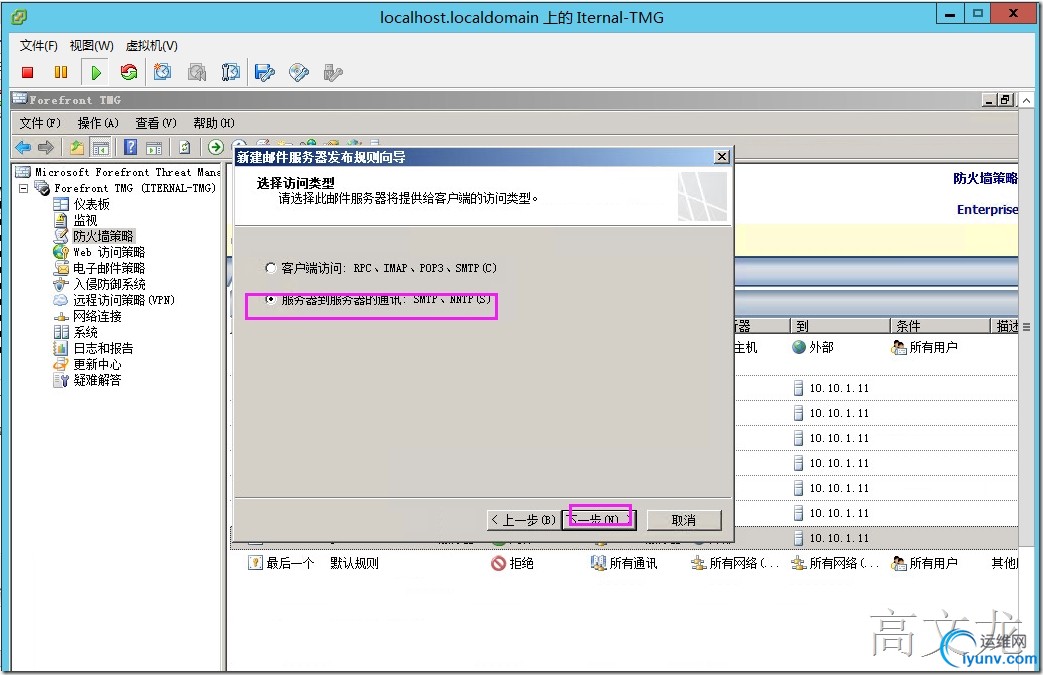Open Forefront TMG 文件(F) menu
This screenshot has width=1043, height=675.
(40, 123)
